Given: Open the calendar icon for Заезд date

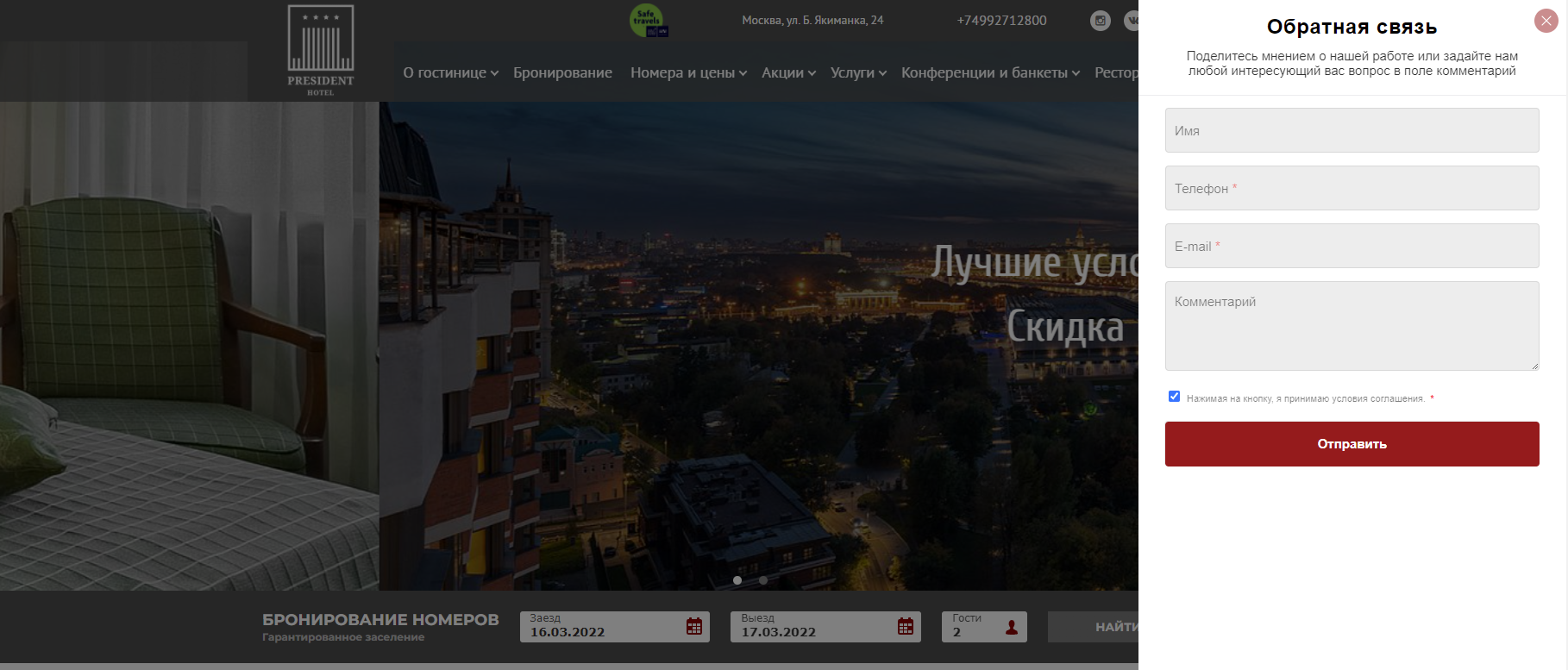Looking at the screenshot, I should tap(694, 627).
